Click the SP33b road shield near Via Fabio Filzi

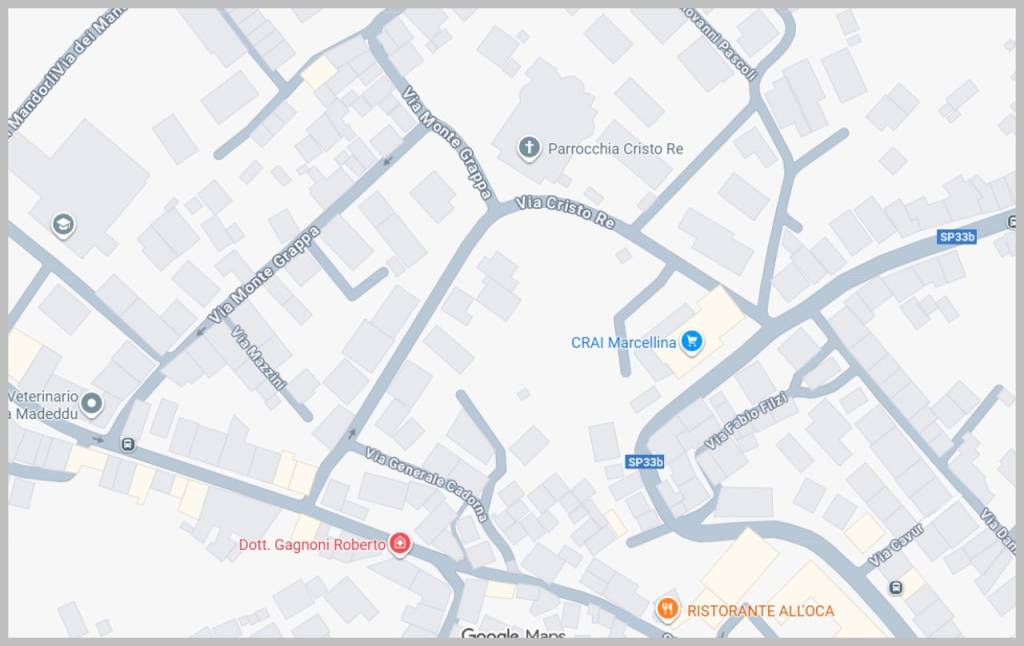pyautogui.click(x=645, y=462)
